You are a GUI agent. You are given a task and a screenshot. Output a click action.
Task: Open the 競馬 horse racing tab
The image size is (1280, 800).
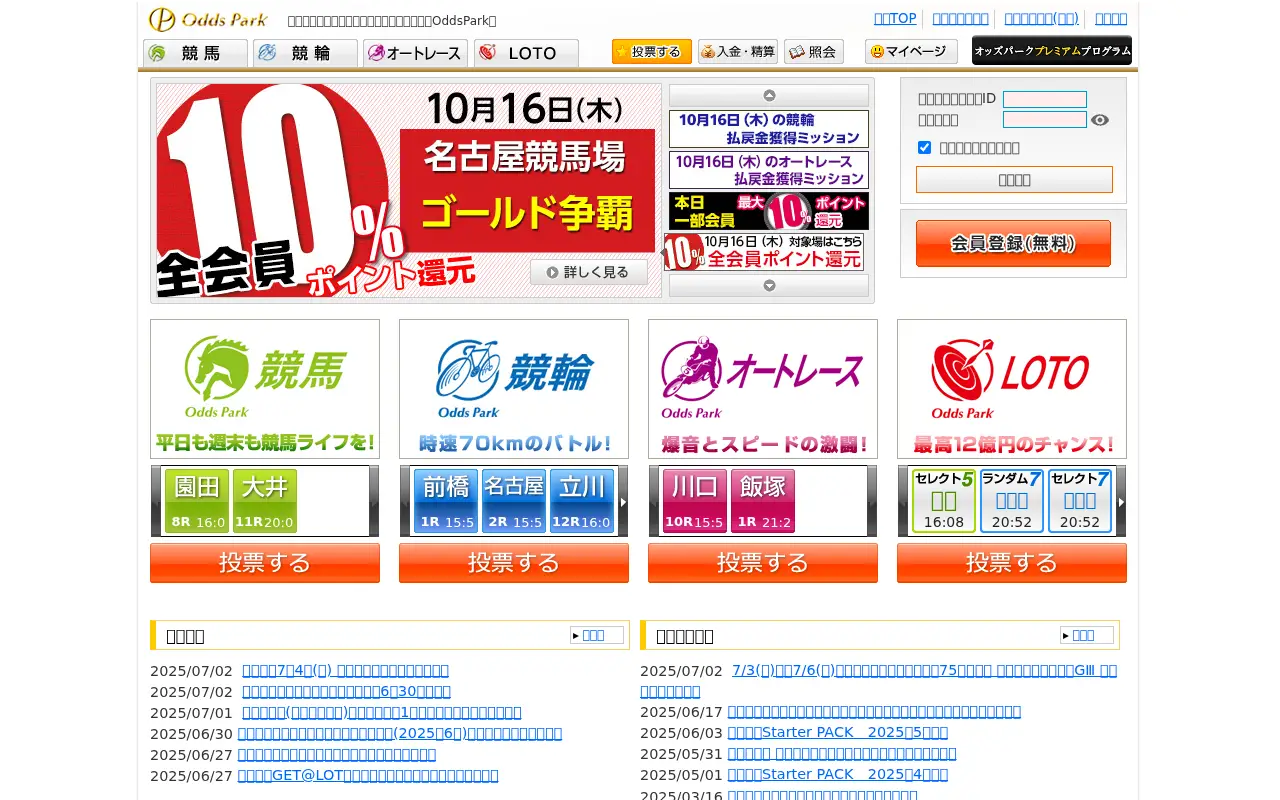(x=195, y=53)
